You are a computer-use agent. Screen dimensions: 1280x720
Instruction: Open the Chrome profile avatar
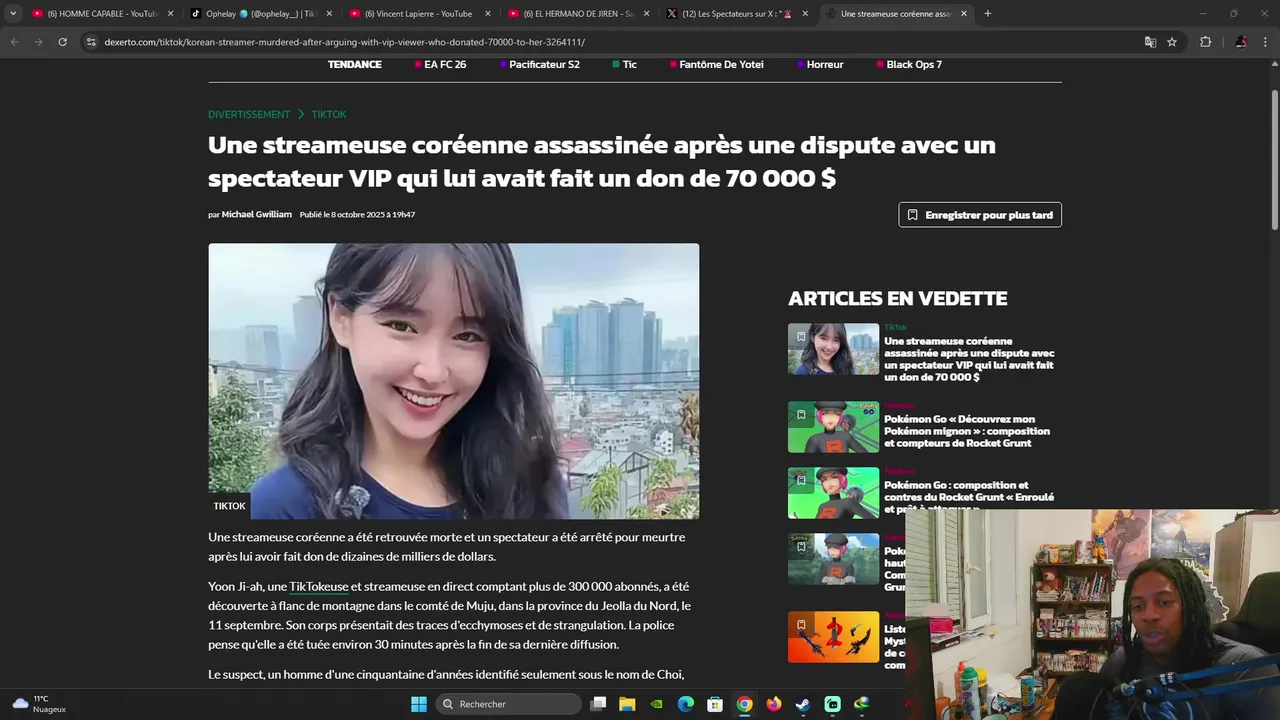(x=1241, y=42)
